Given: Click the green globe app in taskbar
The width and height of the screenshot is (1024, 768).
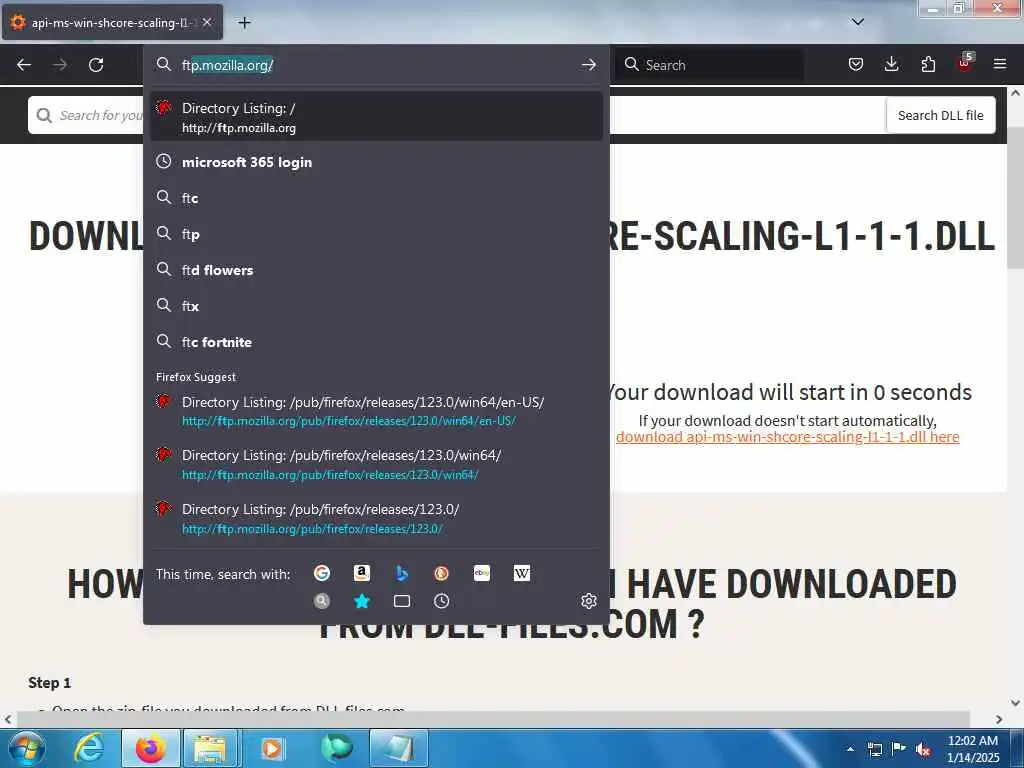Looking at the screenshot, I should tap(336, 748).
